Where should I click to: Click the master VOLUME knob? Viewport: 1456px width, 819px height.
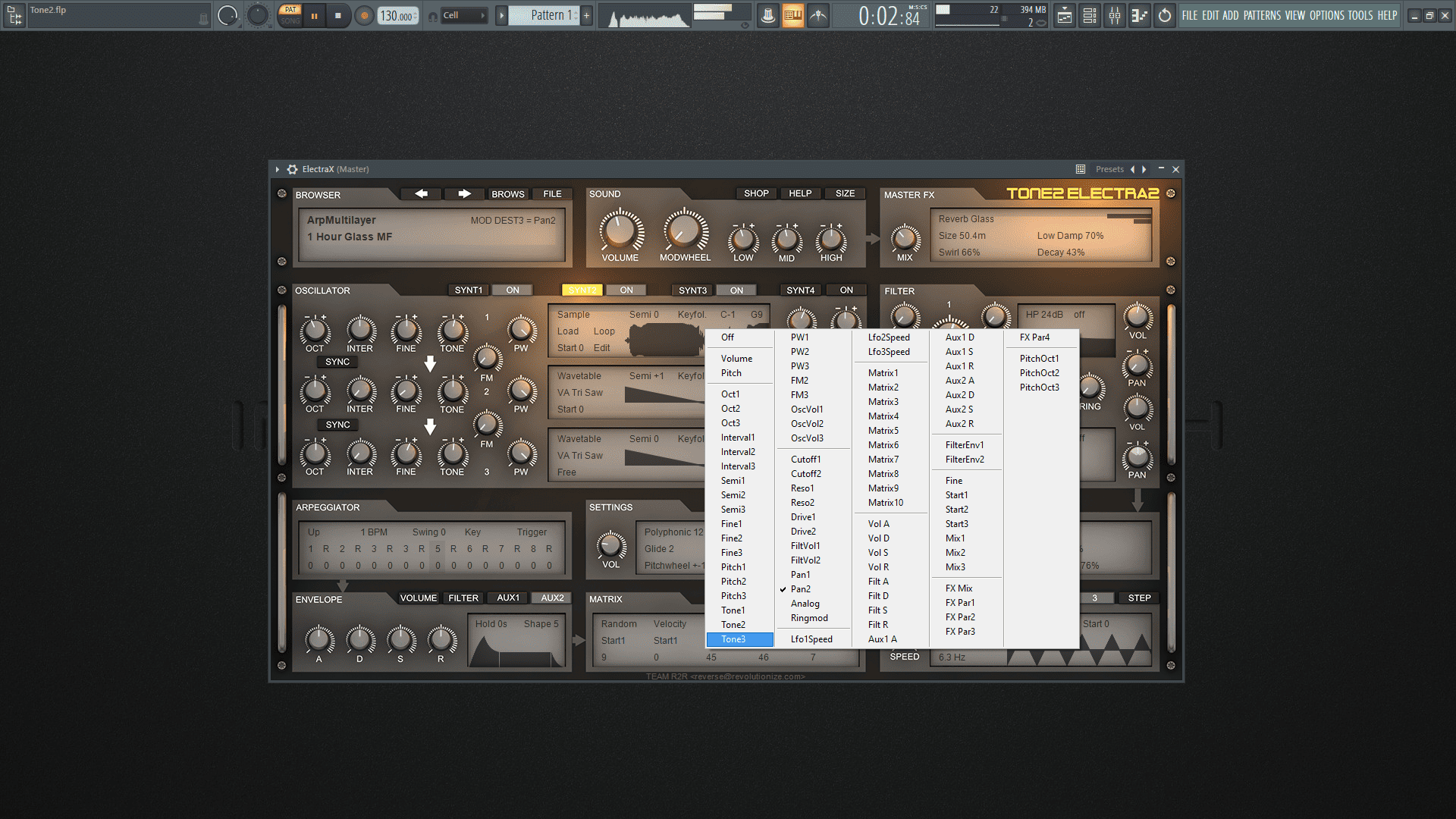tap(620, 231)
